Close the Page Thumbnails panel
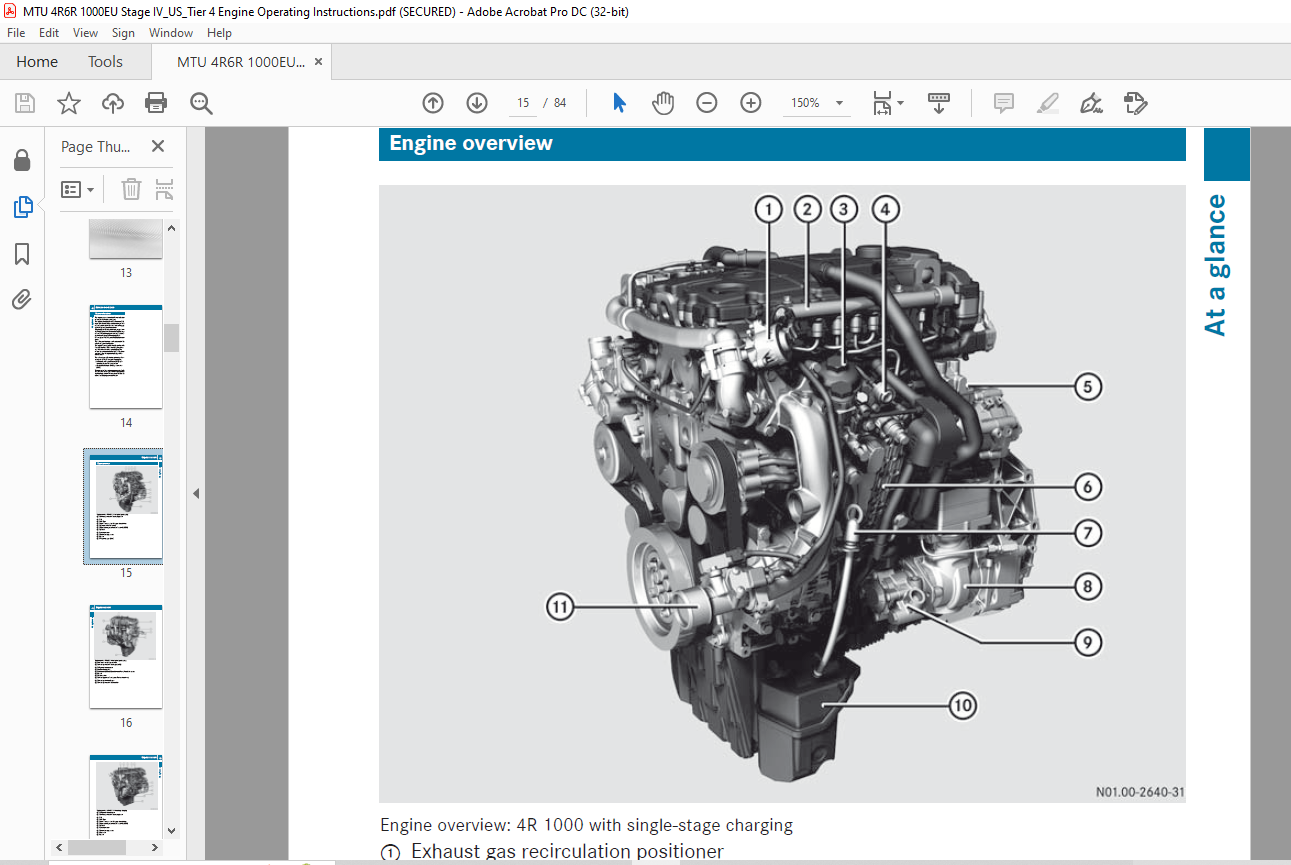 (x=158, y=146)
